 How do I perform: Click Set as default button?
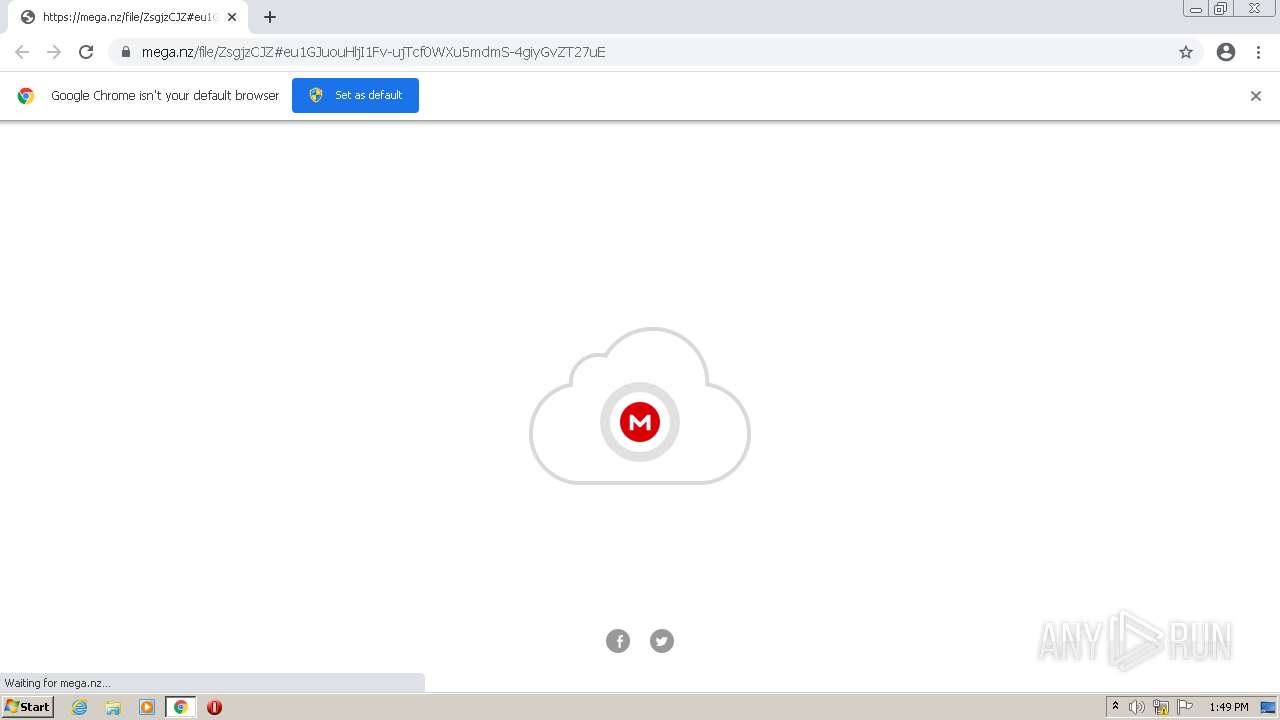(x=355, y=95)
